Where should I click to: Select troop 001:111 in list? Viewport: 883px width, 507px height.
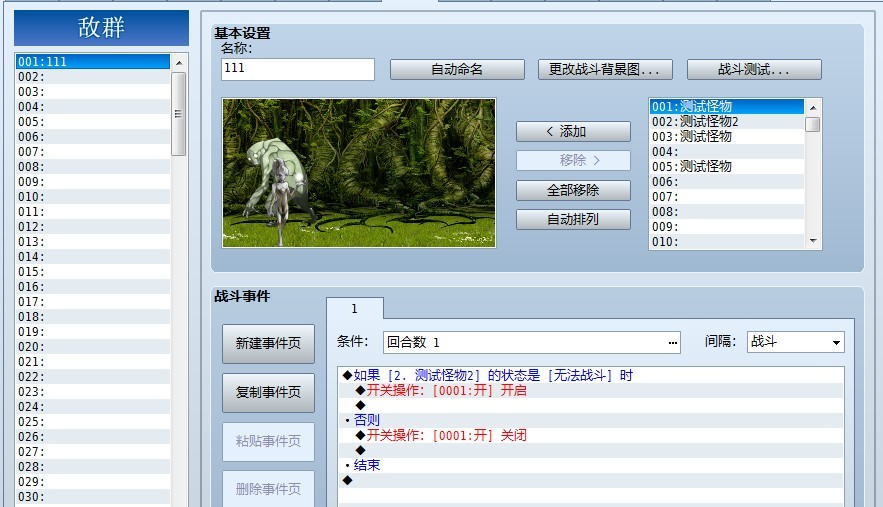point(93,61)
